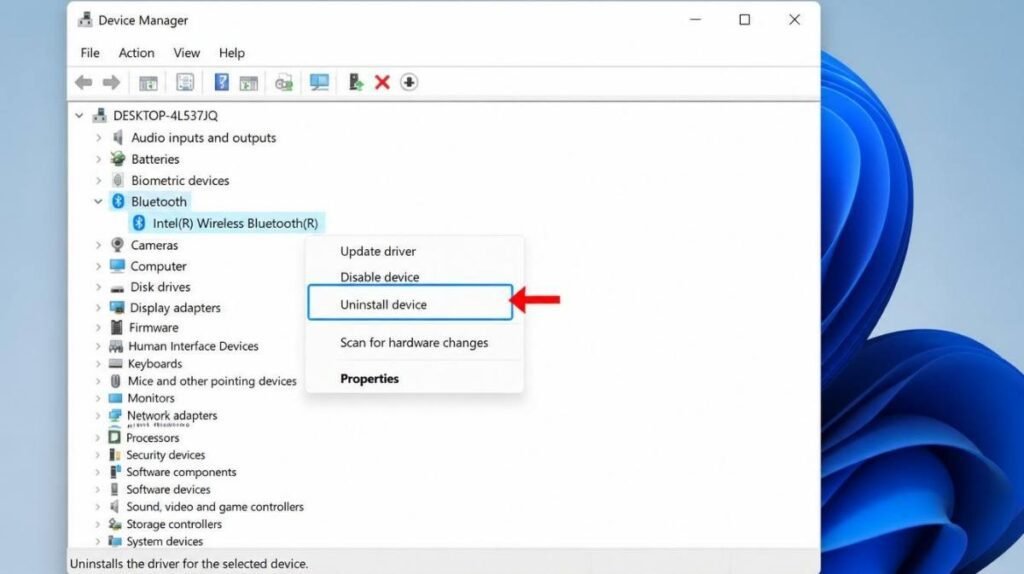The width and height of the screenshot is (1024, 574).
Task: Maximize the Device Manager window
Action: (744, 20)
